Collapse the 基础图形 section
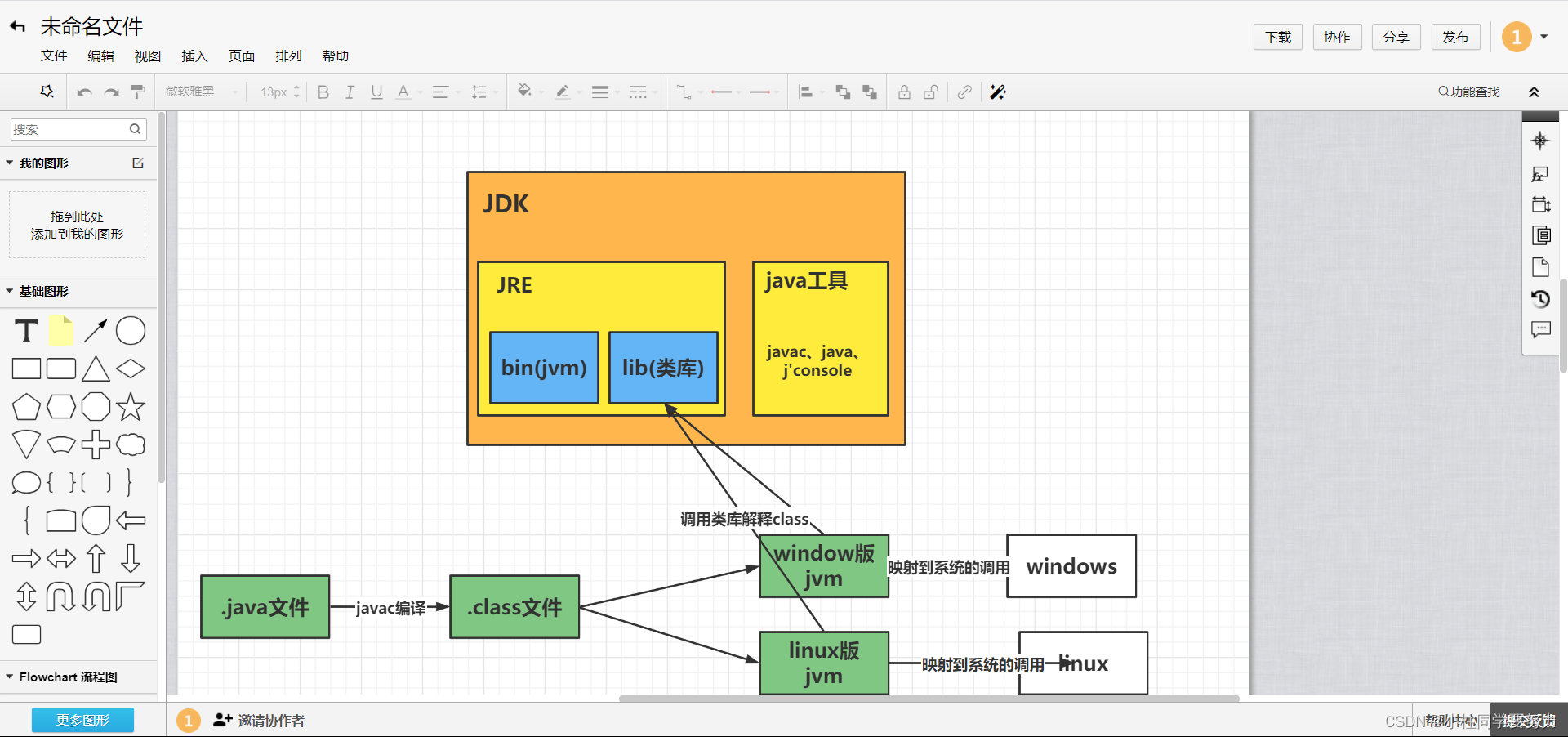 click(x=10, y=291)
